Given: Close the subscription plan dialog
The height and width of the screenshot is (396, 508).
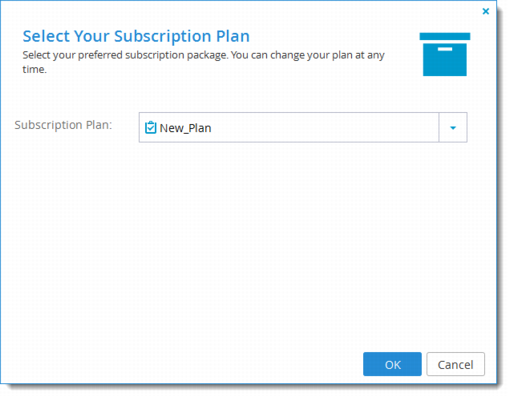Looking at the screenshot, I should (486, 11).
